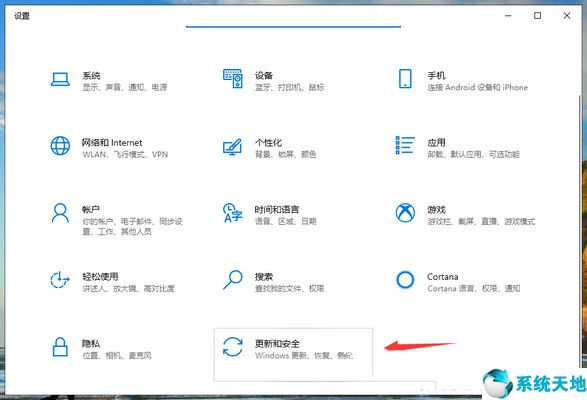Screen dimensions: 587x400
Task: Click the 背景、锁屏、颜色 description
Action: [x=286, y=154]
